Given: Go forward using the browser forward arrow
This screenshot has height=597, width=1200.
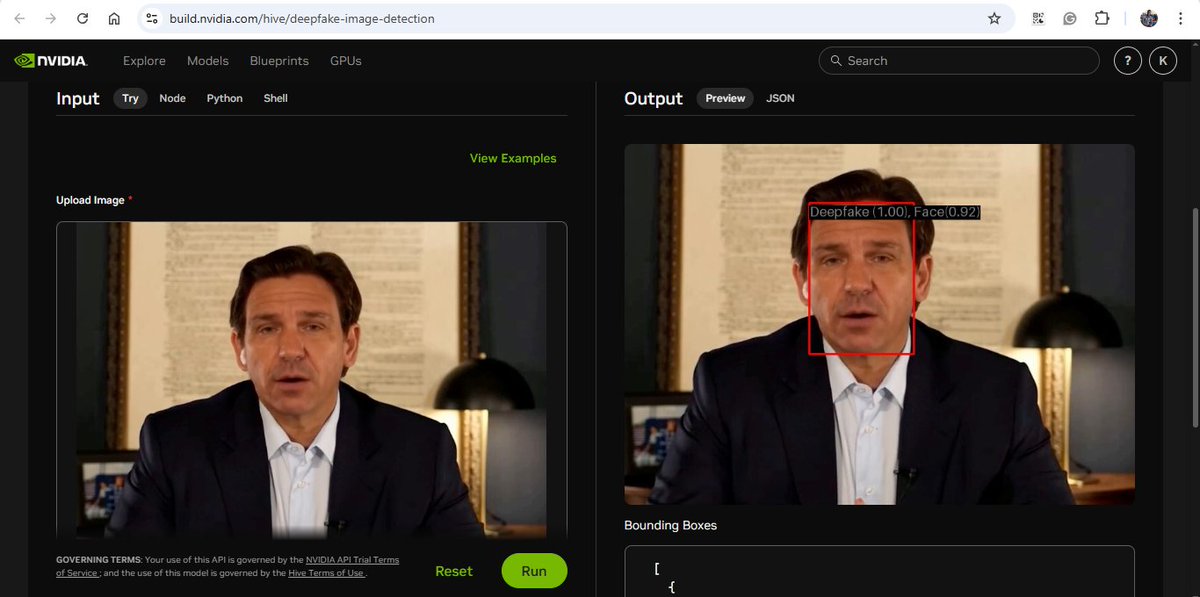Looking at the screenshot, I should [x=51, y=18].
